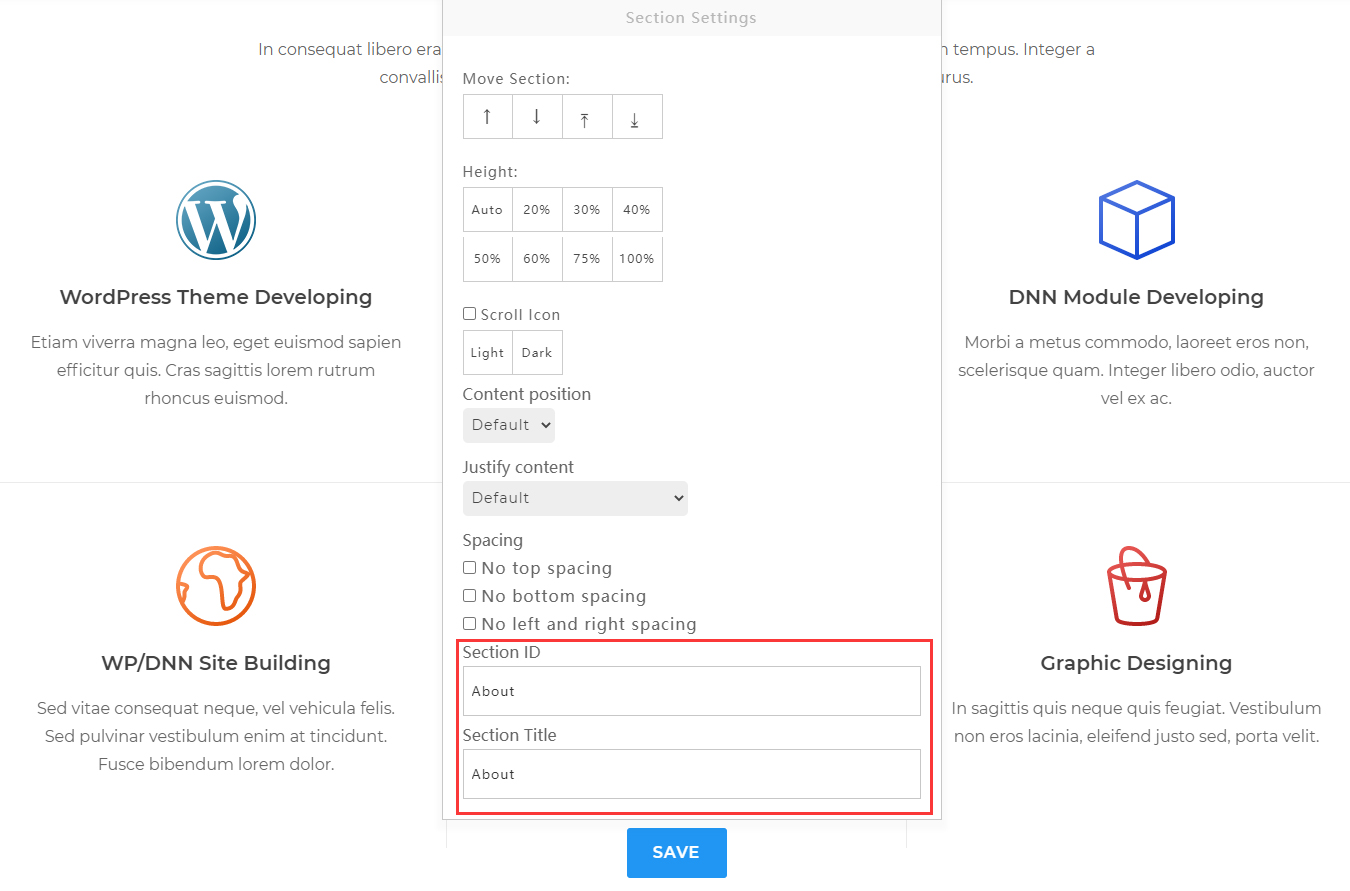Choose the 50% height option
The width and height of the screenshot is (1350, 891).
point(487,259)
